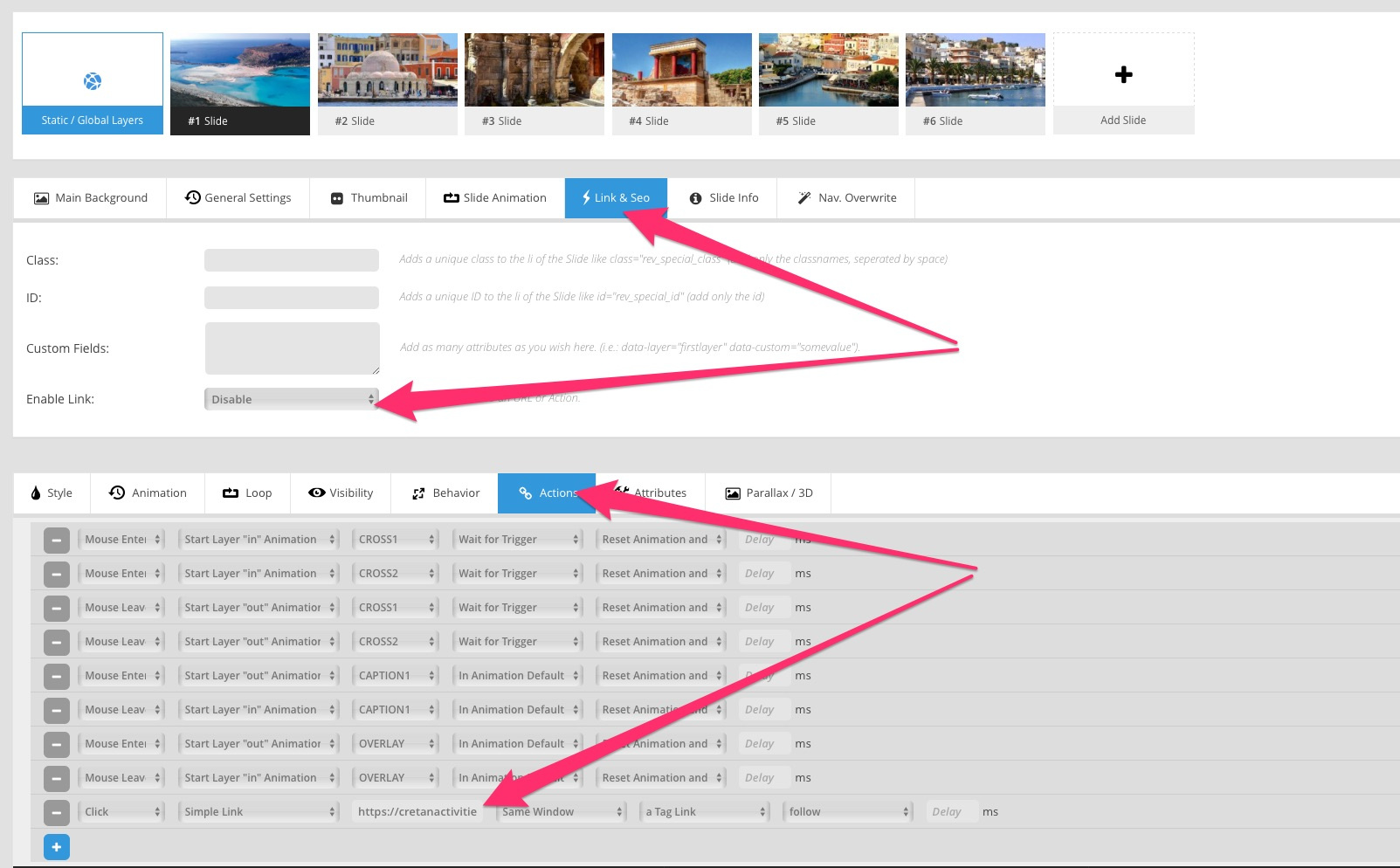Remove the Mouse Leave OVERLAY action row
Screen dimensions: 1400x868
click(57, 778)
